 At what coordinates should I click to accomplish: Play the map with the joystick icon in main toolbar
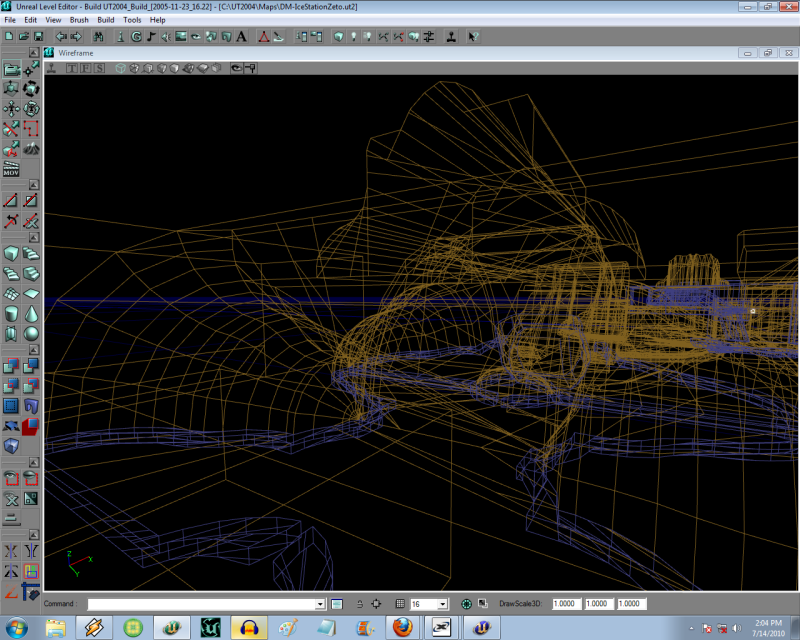pos(451,37)
